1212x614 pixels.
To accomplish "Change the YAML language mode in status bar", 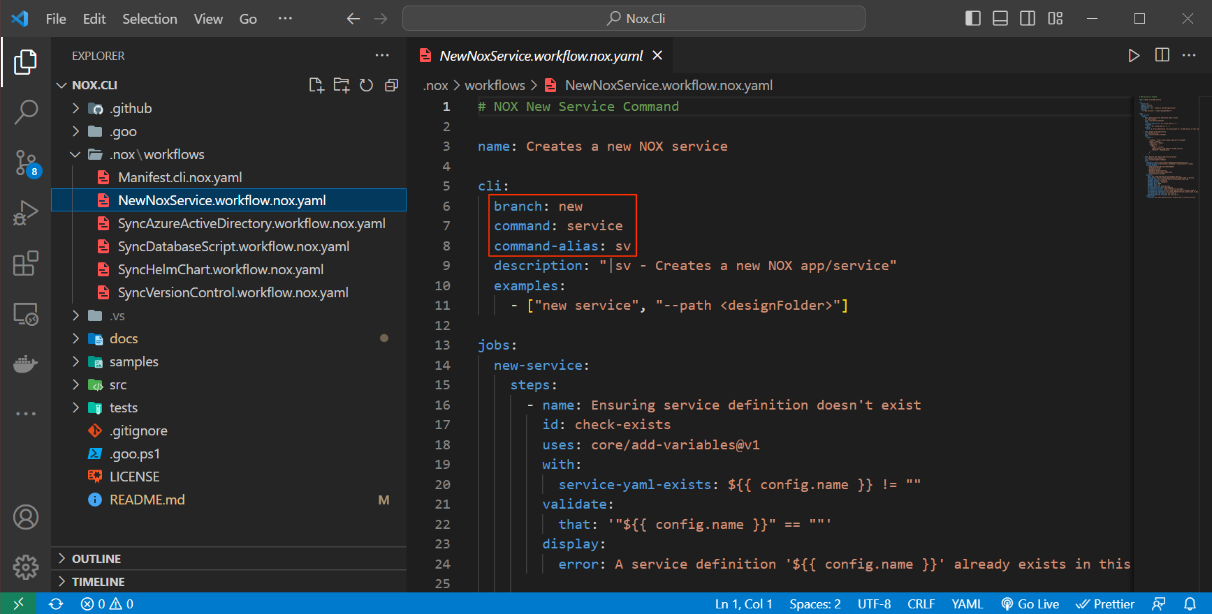I will pyautogui.click(x=966, y=604).
